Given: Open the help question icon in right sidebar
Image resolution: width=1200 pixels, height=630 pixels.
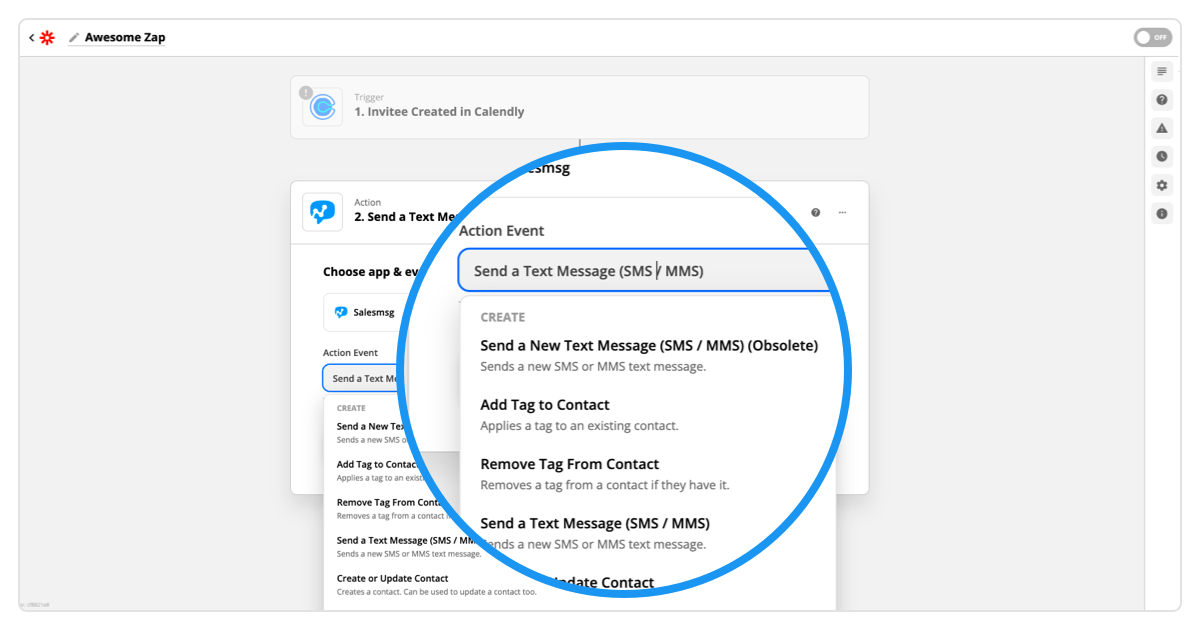Looking at the screenshot, I should click(x=1161, y=100).
